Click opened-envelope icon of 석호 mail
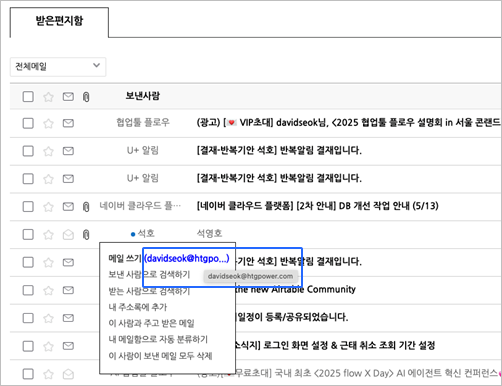 68,234
